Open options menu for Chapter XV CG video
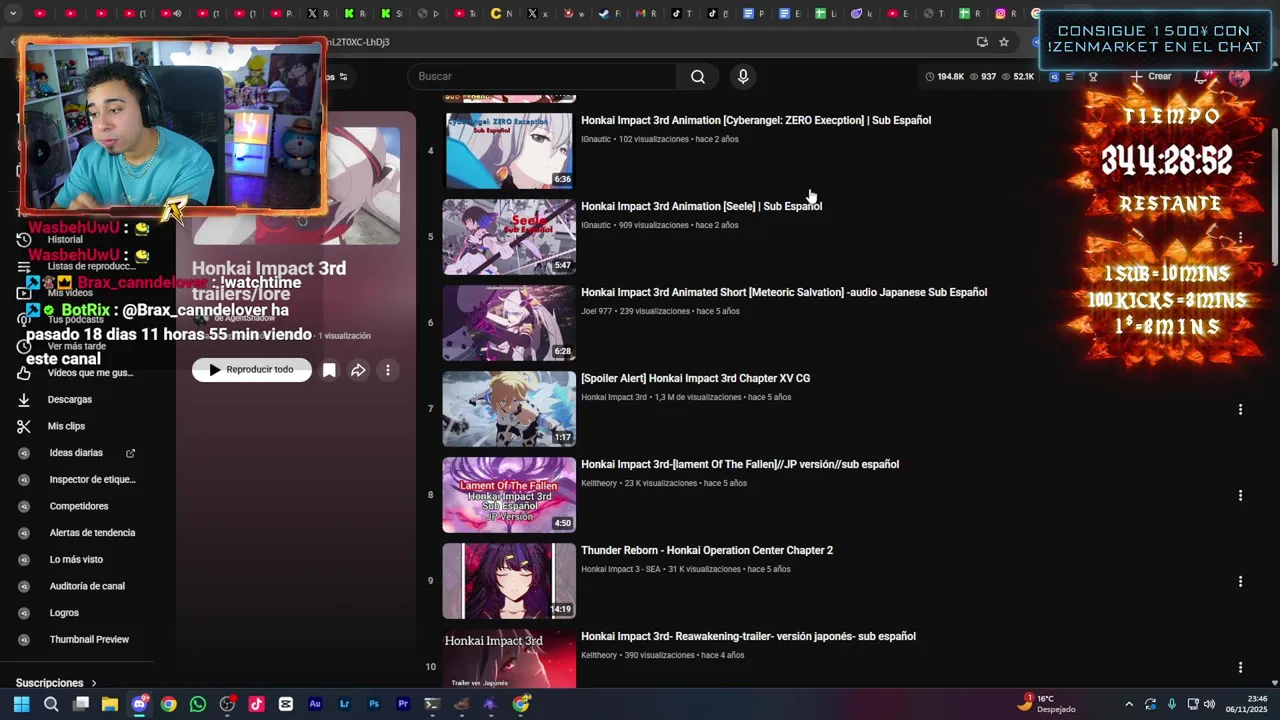Image resolution: width=1280 pixels, height=720 pixels. [x=1240, y=409]
